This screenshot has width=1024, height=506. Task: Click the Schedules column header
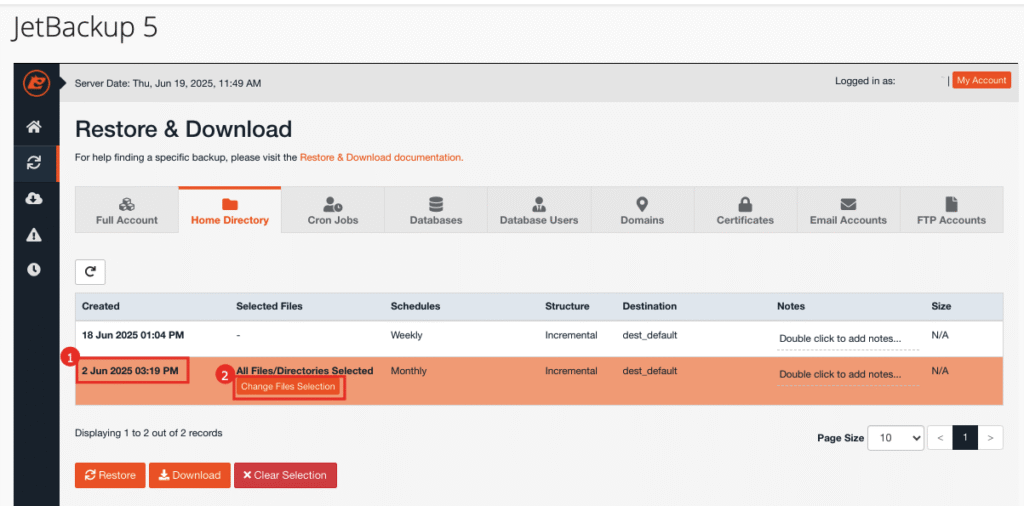pos(415,306)
